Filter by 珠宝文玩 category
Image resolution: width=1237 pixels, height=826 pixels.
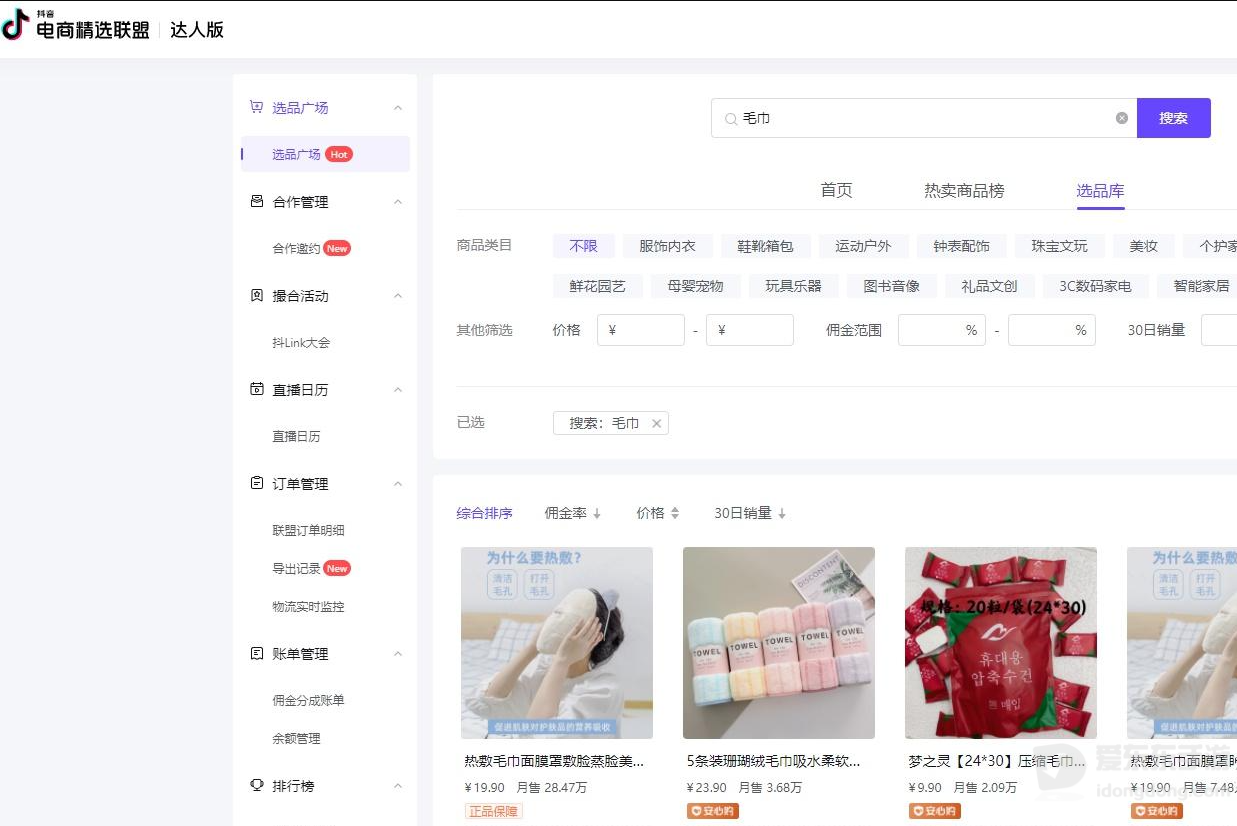[x=1059, y=246]
